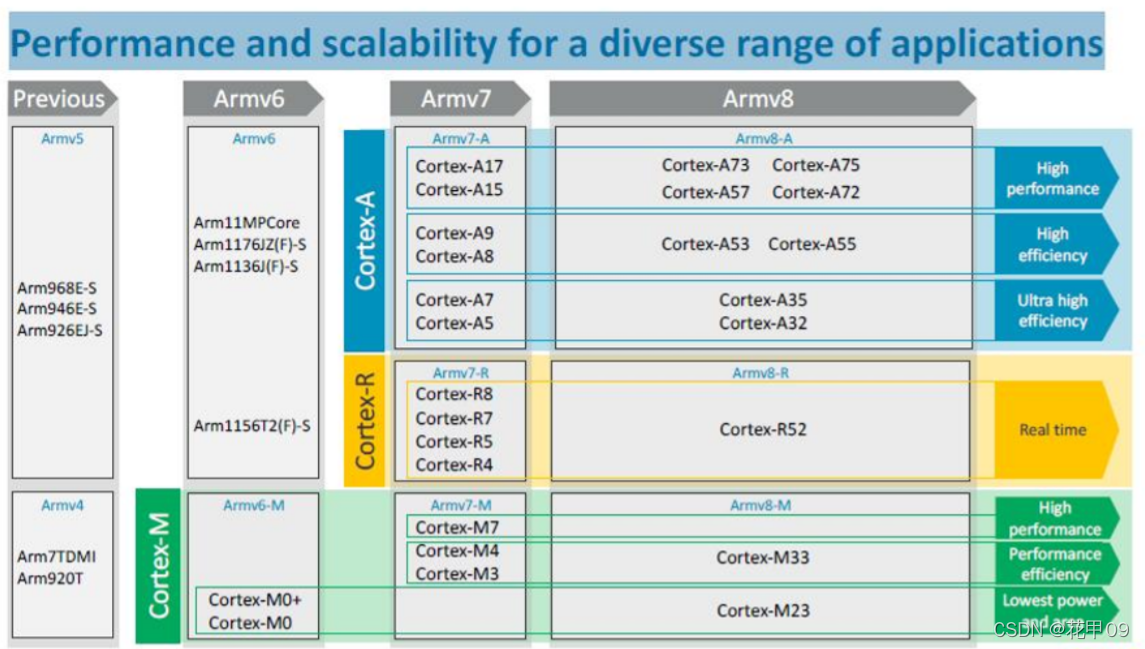Click Cortex-A53 entry
This screenshot has height=649, width=1145.
705,245
